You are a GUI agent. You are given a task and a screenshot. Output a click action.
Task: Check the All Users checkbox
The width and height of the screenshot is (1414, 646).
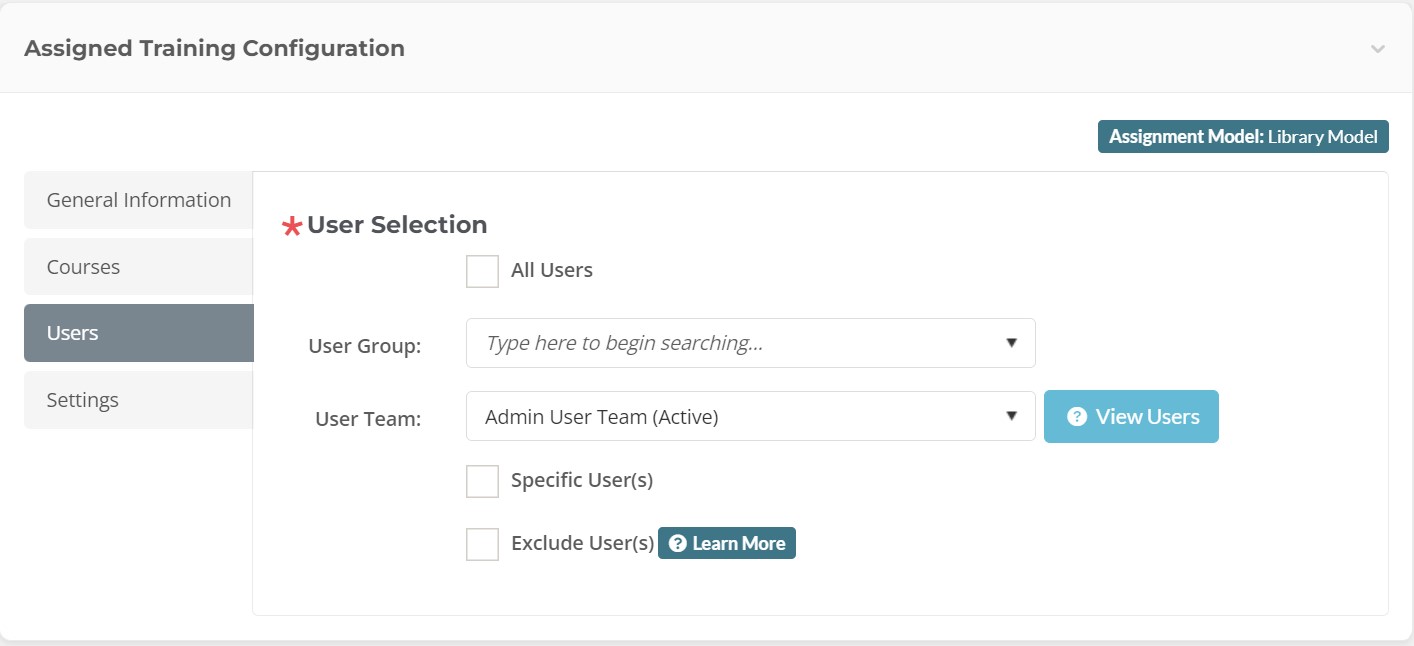[x=482, y=271]
